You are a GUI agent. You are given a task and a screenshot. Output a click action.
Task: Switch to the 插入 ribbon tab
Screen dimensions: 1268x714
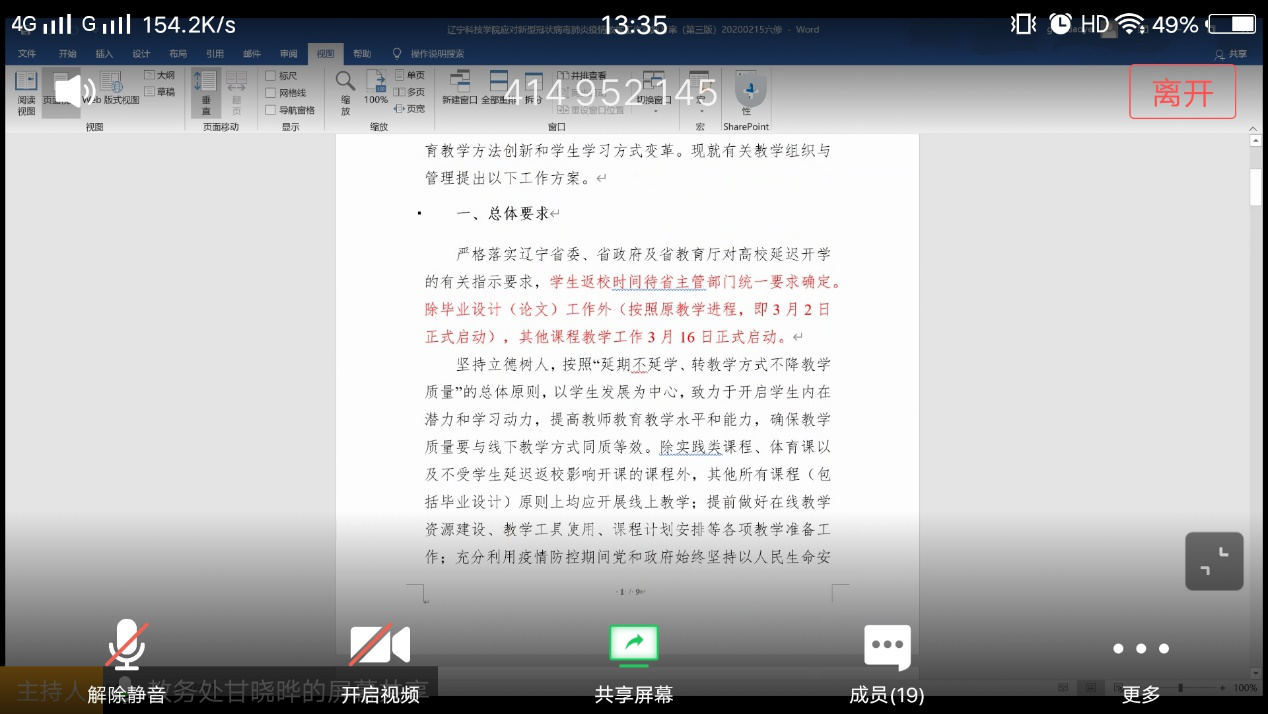tap(104, 54)
